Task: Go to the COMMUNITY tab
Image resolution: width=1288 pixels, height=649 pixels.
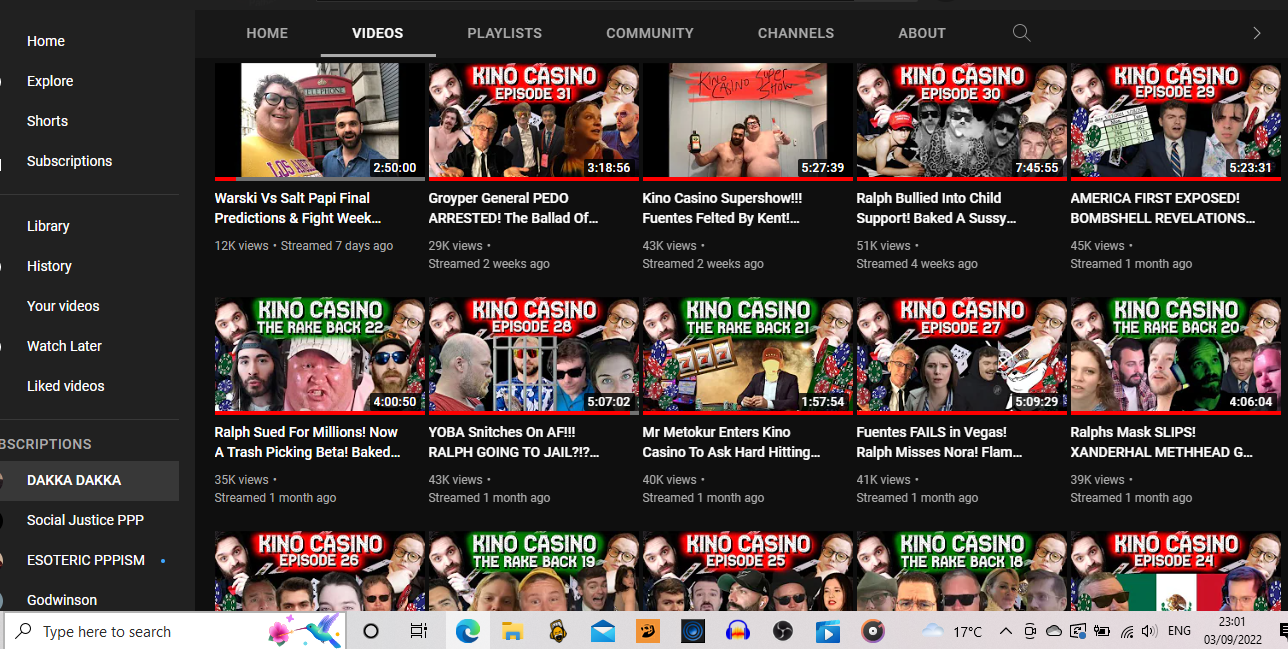Action: [650, 33]
